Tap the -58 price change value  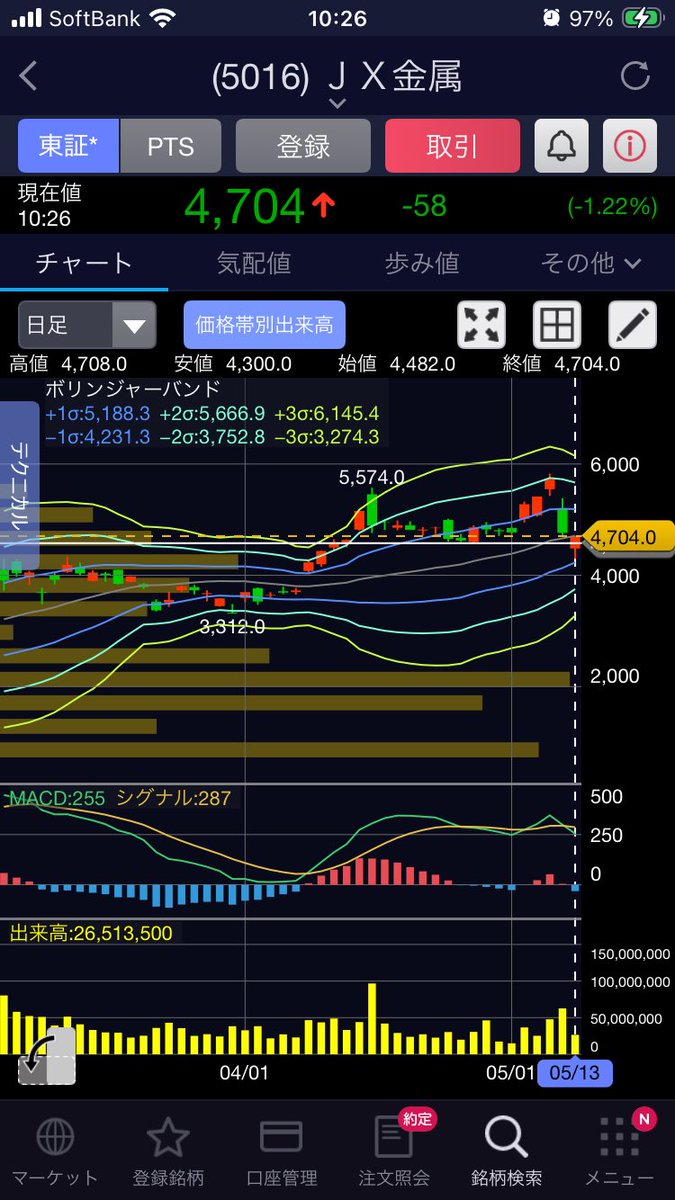(x=423, y=207)
